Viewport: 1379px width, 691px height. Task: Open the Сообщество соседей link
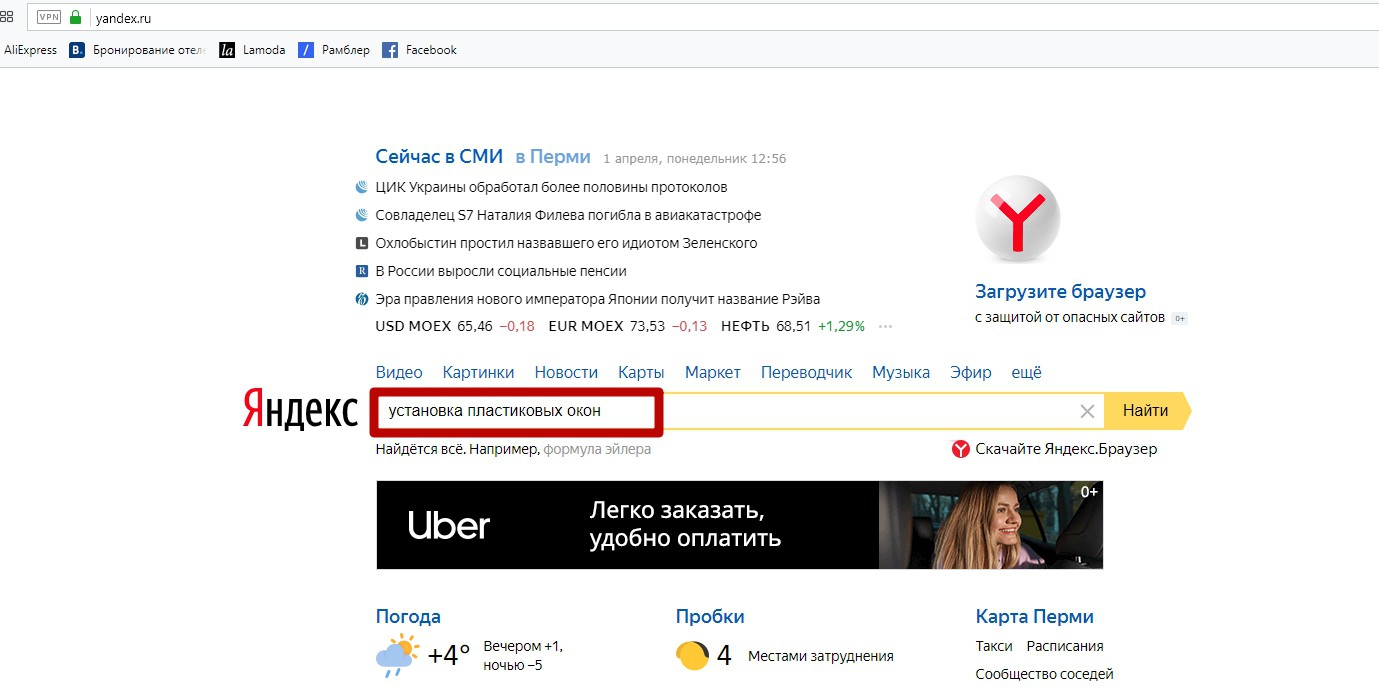1044,674
